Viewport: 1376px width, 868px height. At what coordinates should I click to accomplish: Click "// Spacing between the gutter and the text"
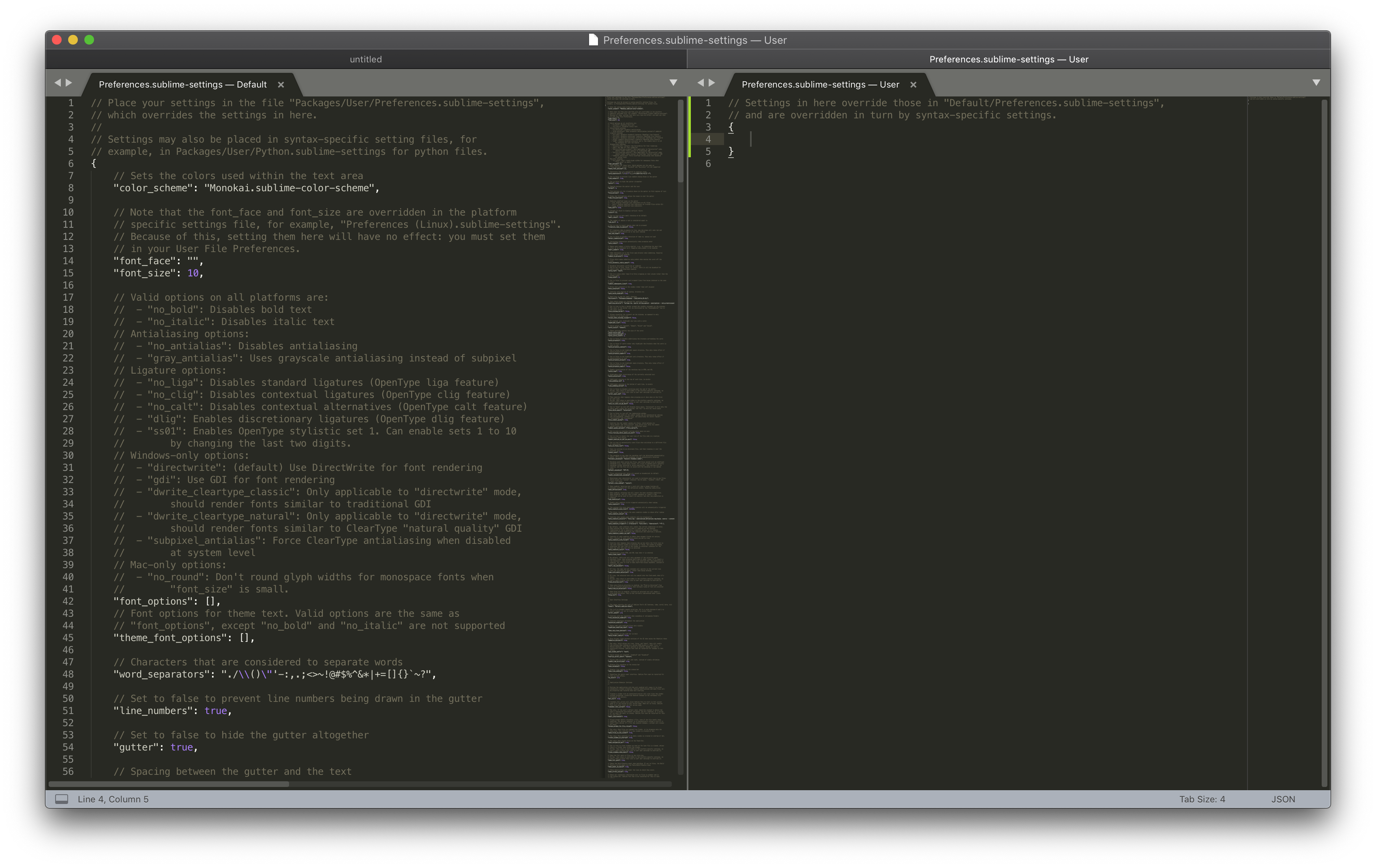[x=233, y=772]
